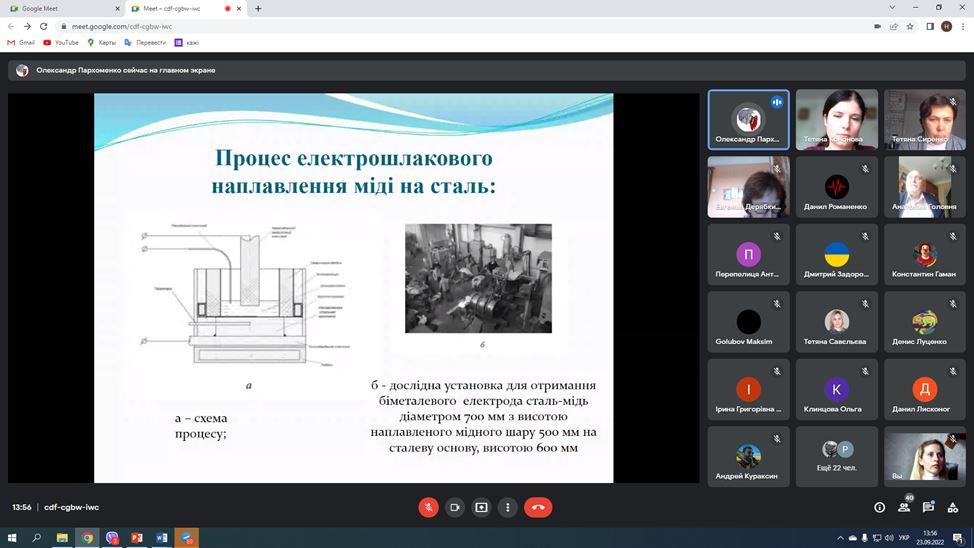
Task: Select Денис Луценко participant tile
Action: click(x=925, y=322)
